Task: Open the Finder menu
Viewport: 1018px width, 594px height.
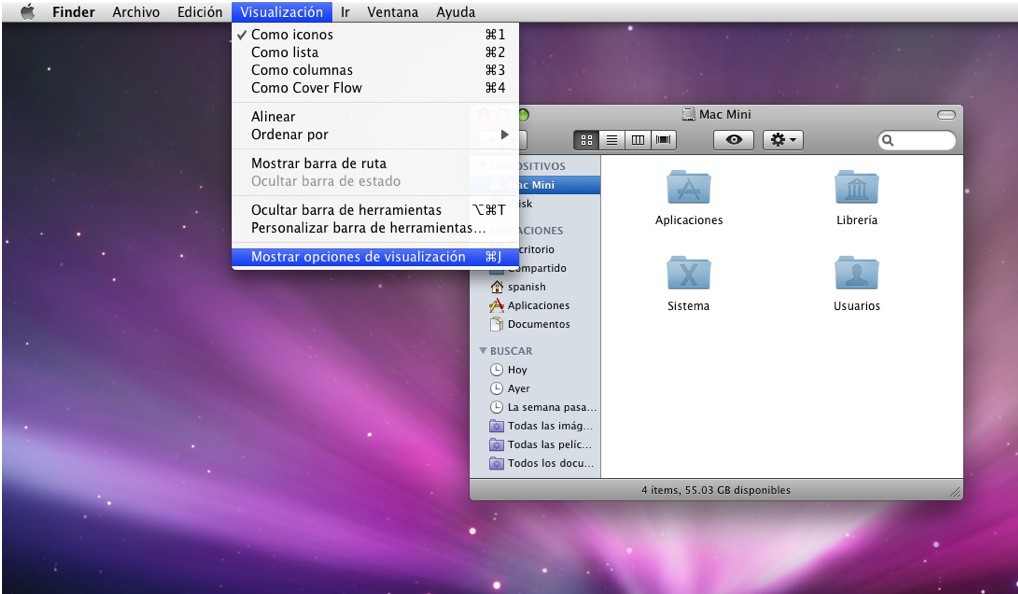Action: tap(73, 12)
